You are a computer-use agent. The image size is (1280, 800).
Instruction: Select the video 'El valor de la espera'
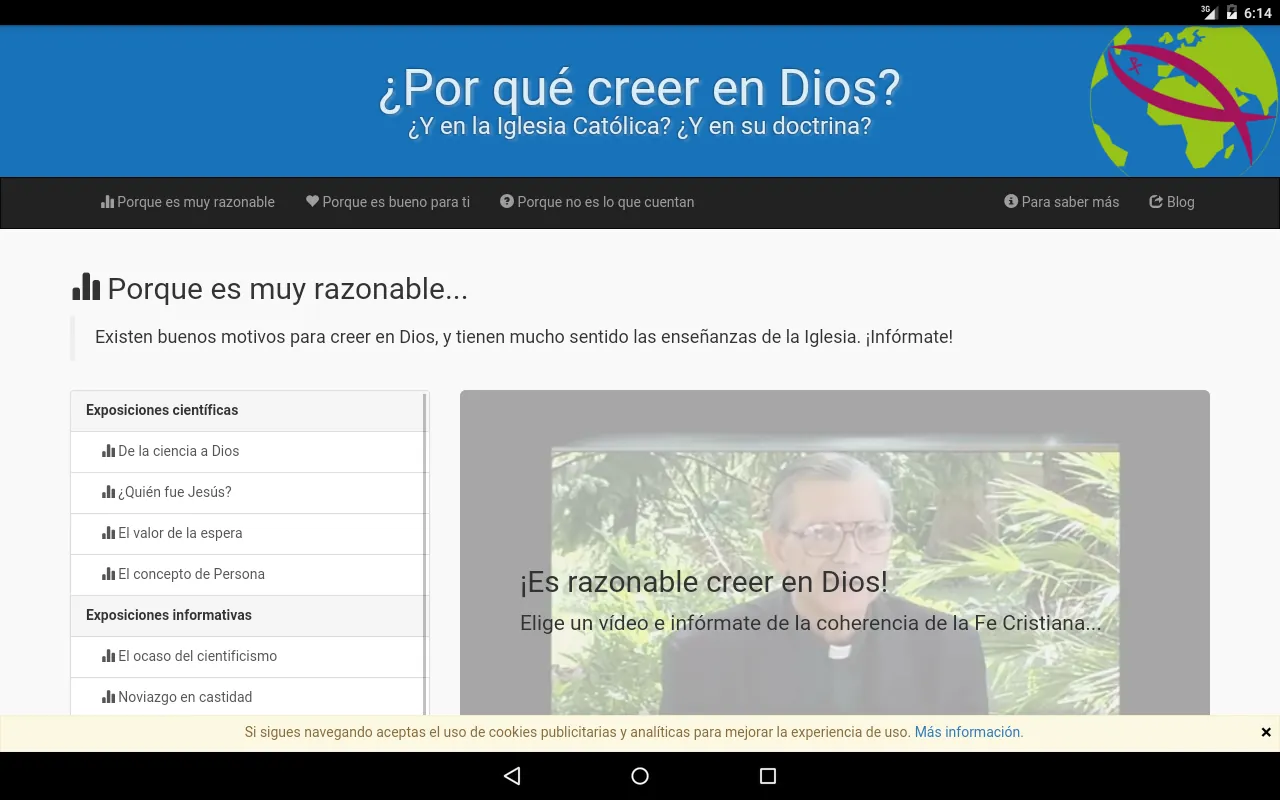[x=247, y=534]
